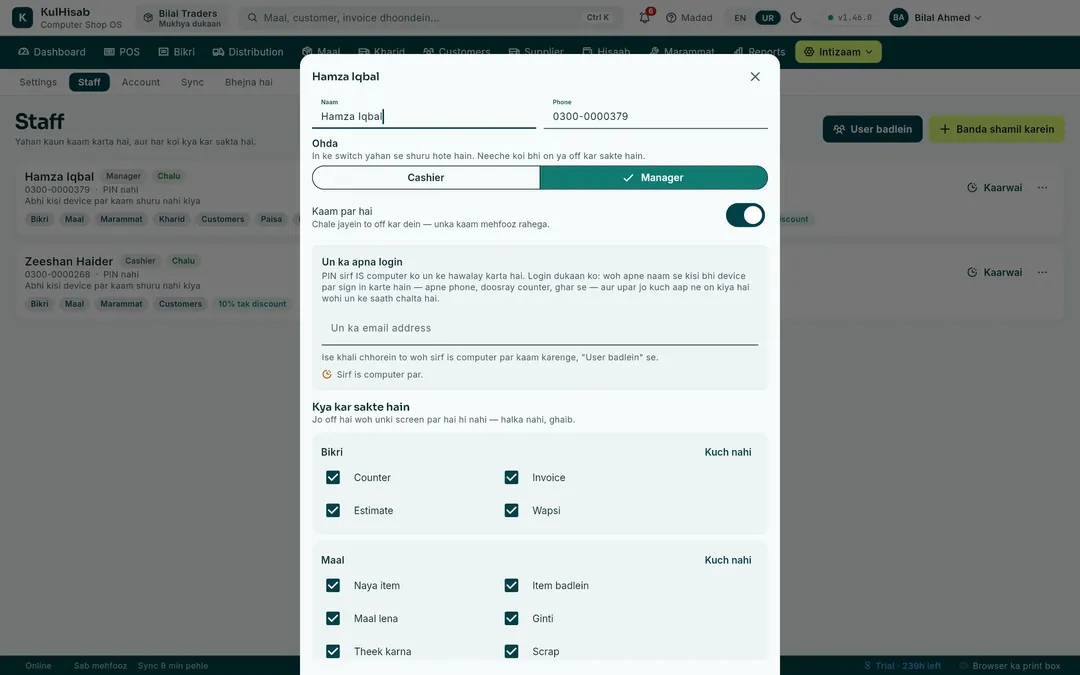Click the Online status indicator

[x=38, y=665]
